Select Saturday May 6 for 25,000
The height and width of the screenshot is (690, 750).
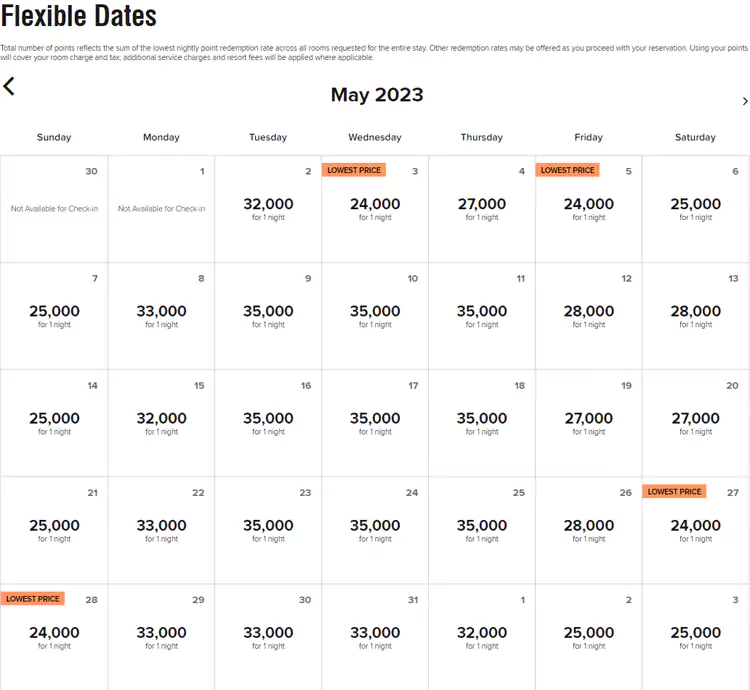695,208
